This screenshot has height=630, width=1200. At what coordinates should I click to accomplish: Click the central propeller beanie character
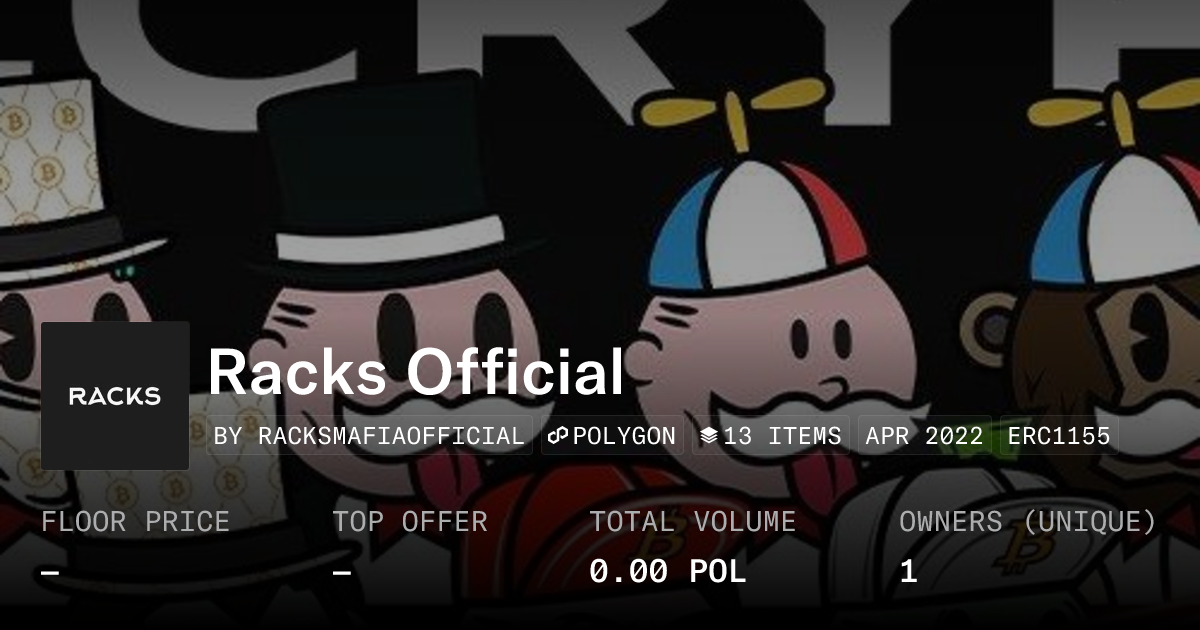click(760, 320)
